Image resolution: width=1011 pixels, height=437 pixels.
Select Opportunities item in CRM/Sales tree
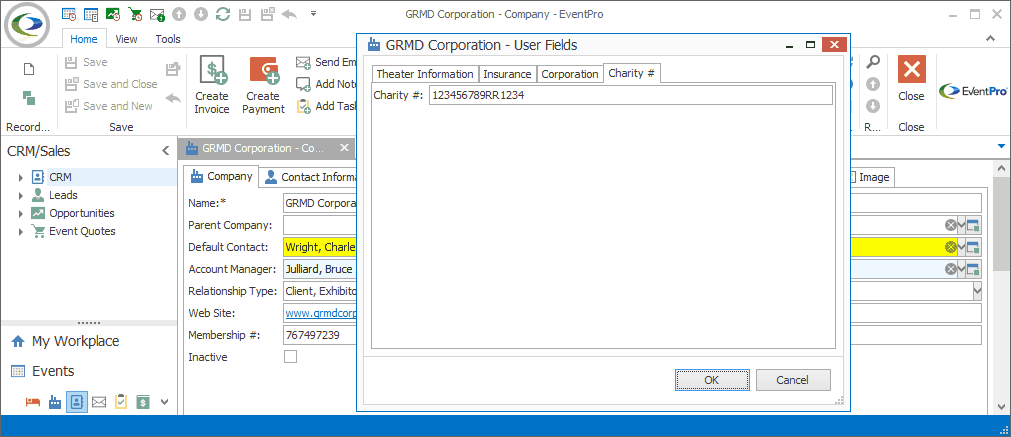(81, 213)
